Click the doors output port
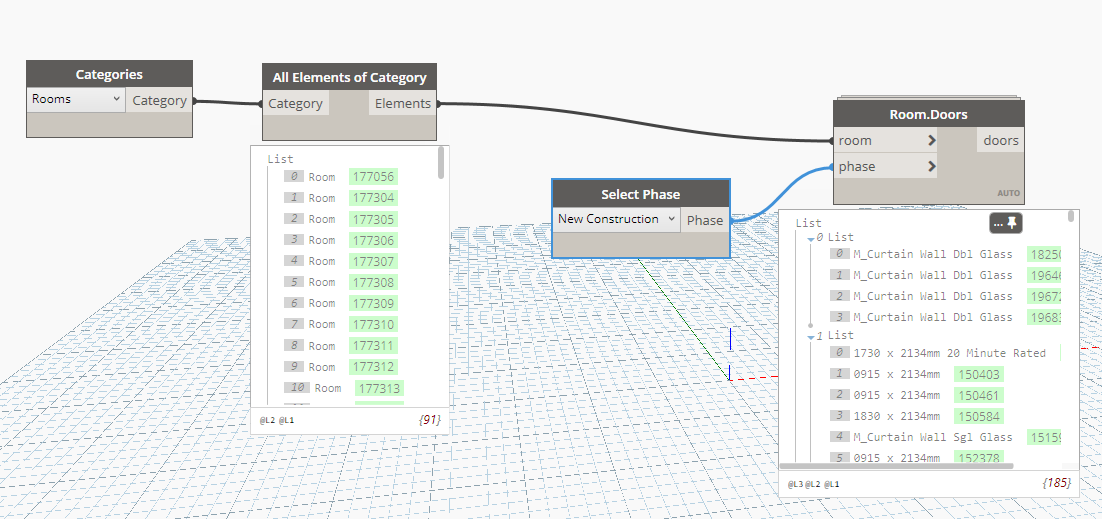Viewport: 1102px width, 519px height. tap(1001, 141)
